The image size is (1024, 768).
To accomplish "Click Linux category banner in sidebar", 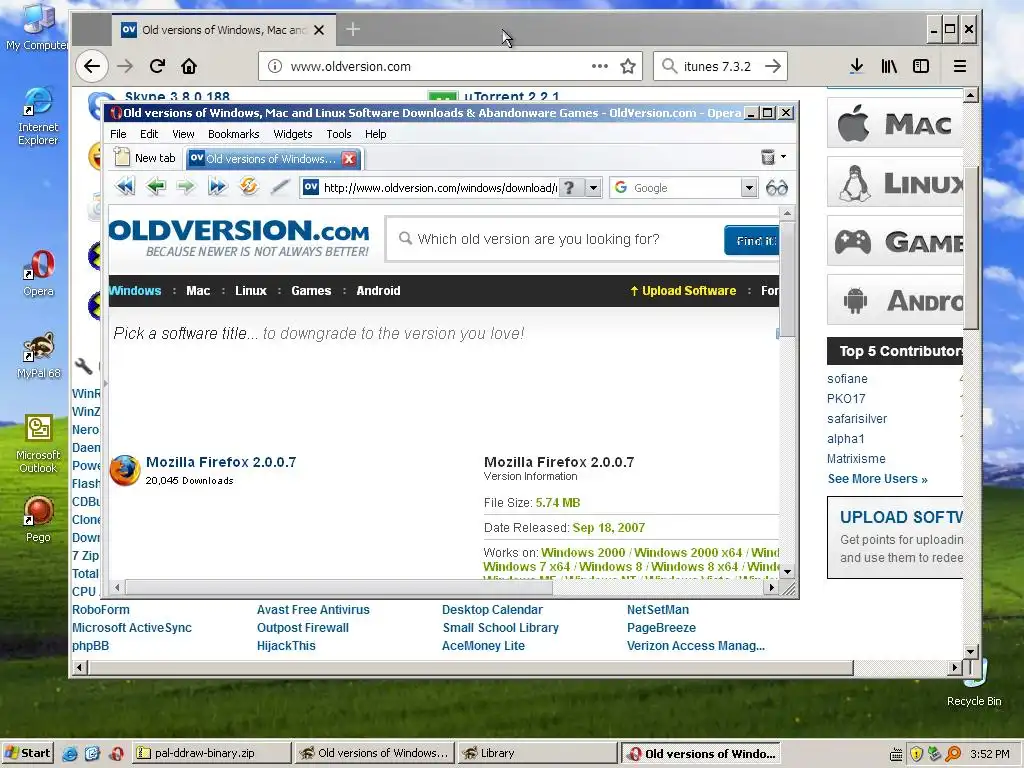I will tap(895, 183).
